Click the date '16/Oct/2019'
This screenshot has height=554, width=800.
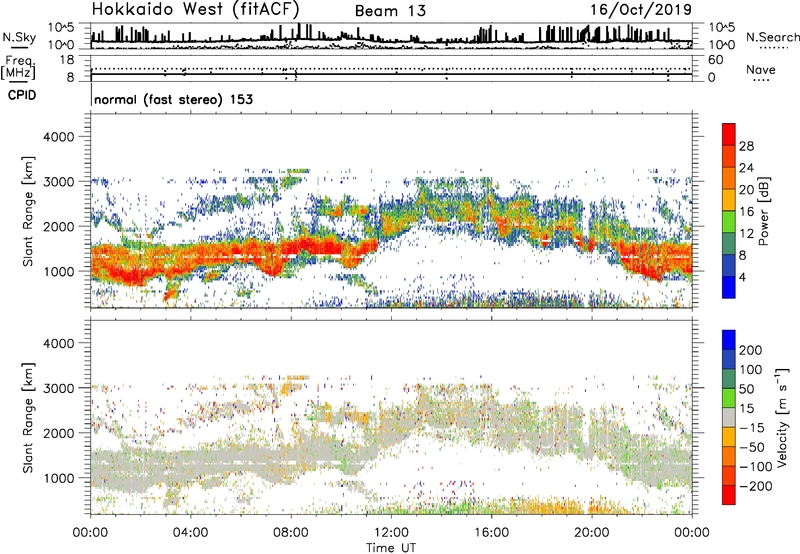click(x=641, y=10)
